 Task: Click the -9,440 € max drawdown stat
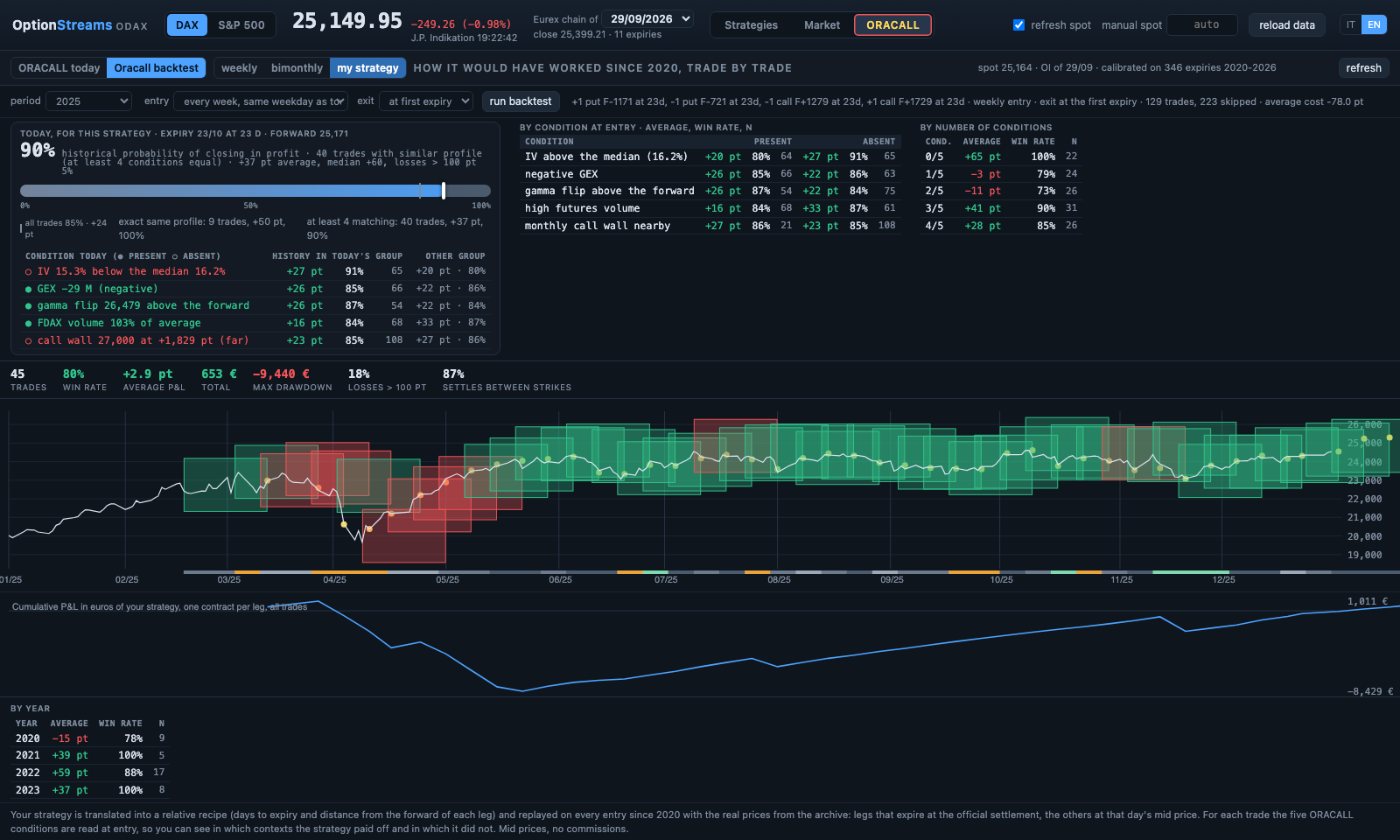(292, 380)
